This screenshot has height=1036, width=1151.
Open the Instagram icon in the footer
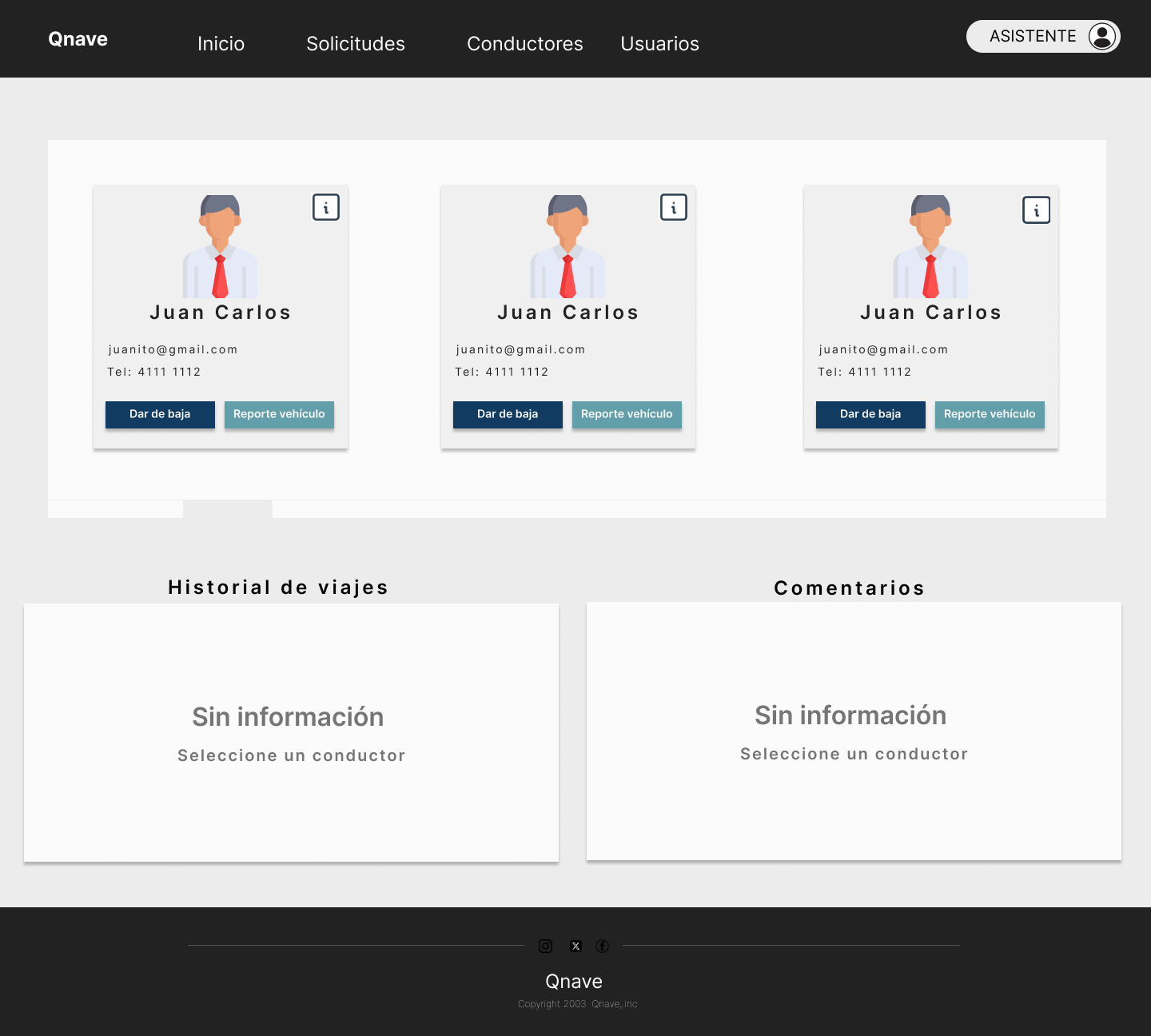point(545,946)
